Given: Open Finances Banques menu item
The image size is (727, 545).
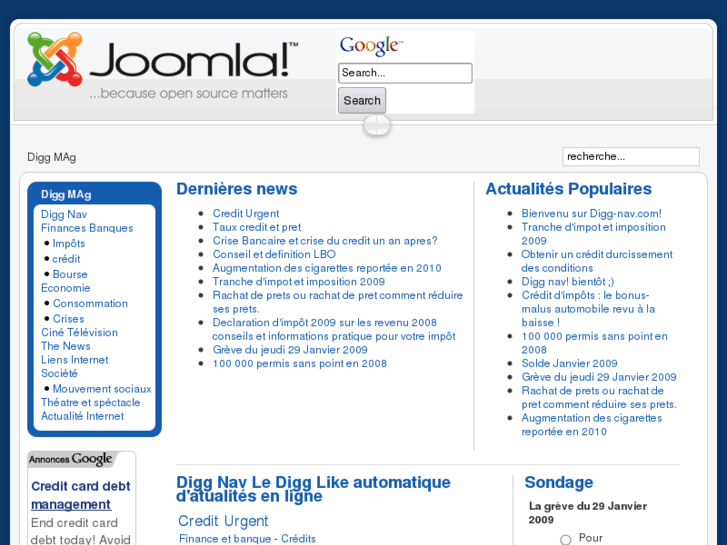Looking at the screenshot, I should point(87,228).
